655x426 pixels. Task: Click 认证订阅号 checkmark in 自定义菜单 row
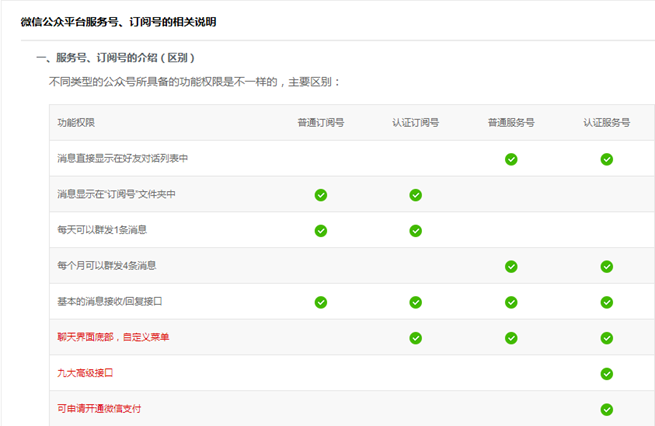coord(416,338)
